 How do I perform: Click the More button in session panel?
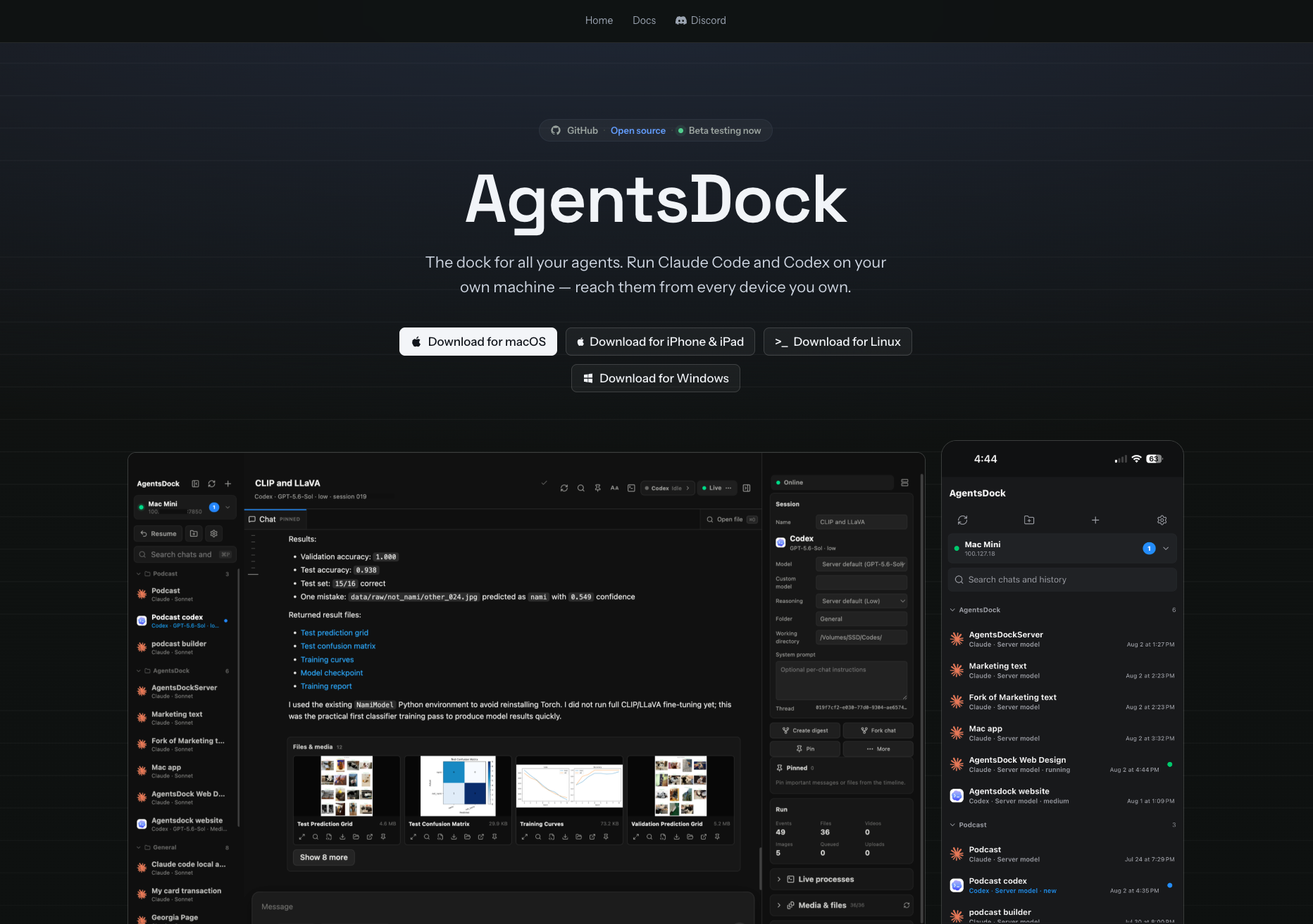tap(878, 749)
